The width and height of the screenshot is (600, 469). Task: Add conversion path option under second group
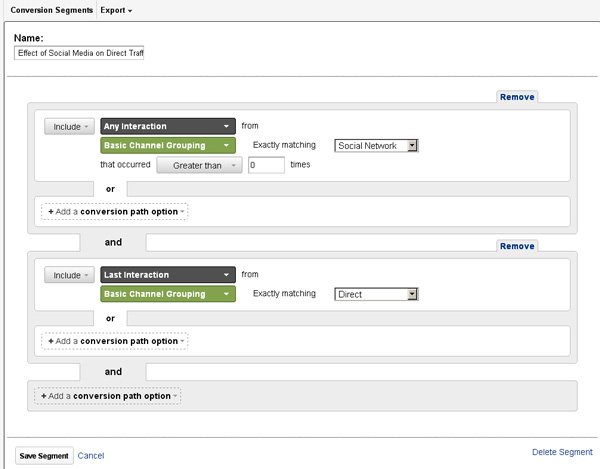115,341
